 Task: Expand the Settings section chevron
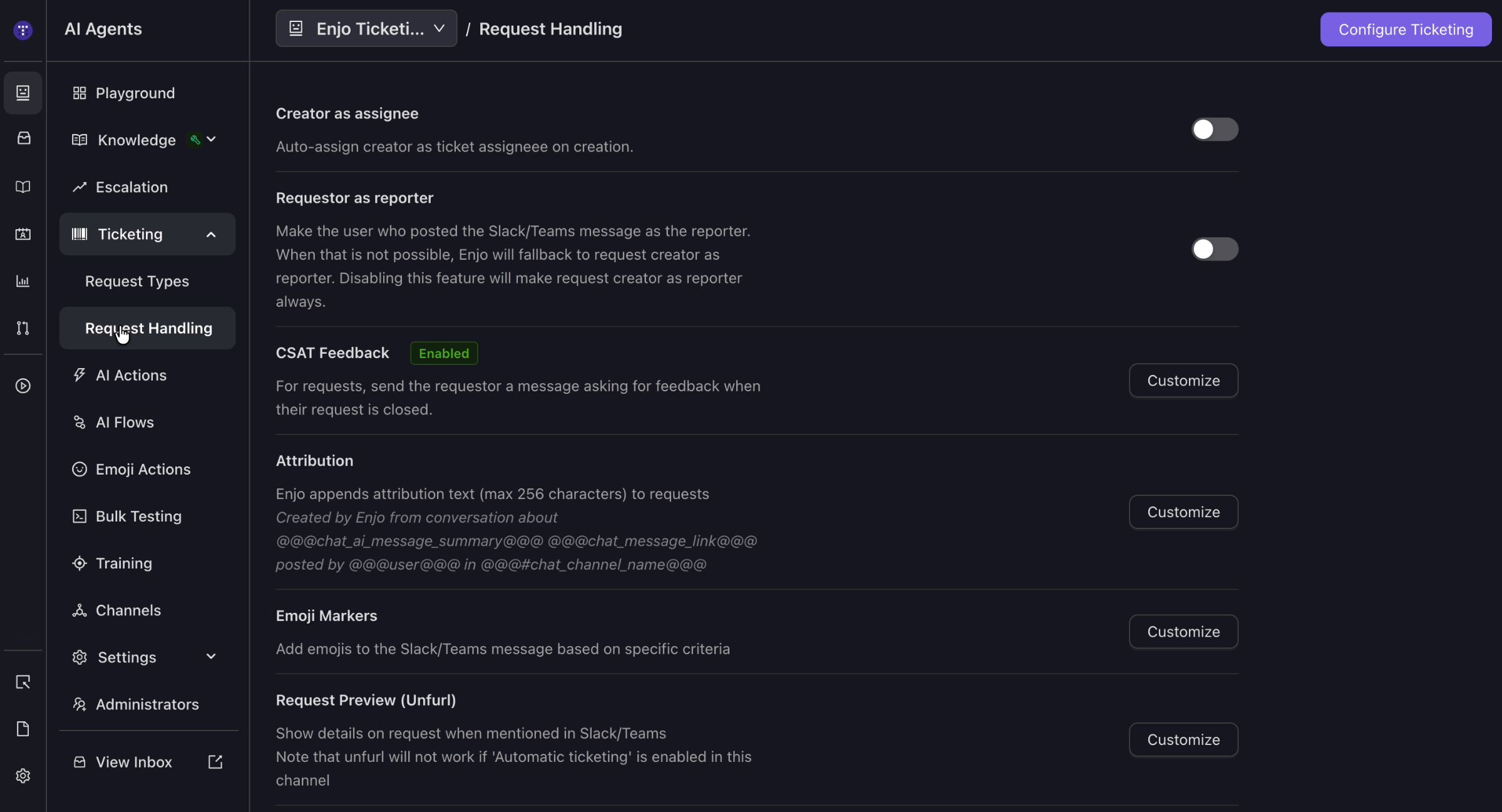(x=211, y=657)
